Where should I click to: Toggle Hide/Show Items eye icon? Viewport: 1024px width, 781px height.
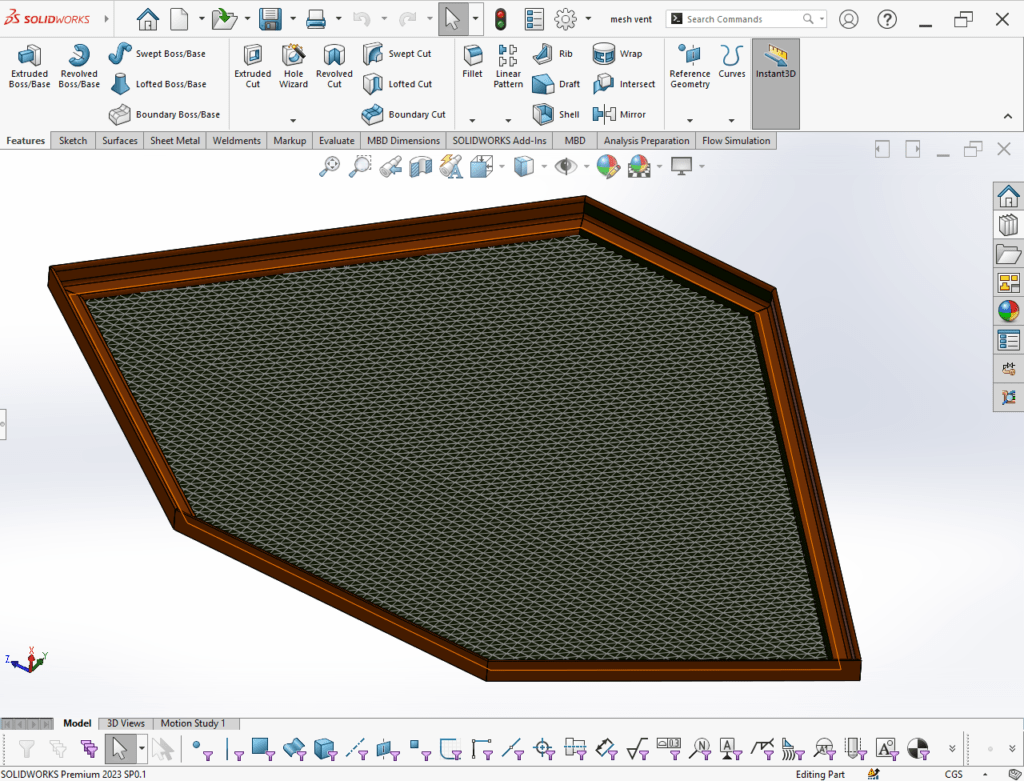(x=565, y=167)
